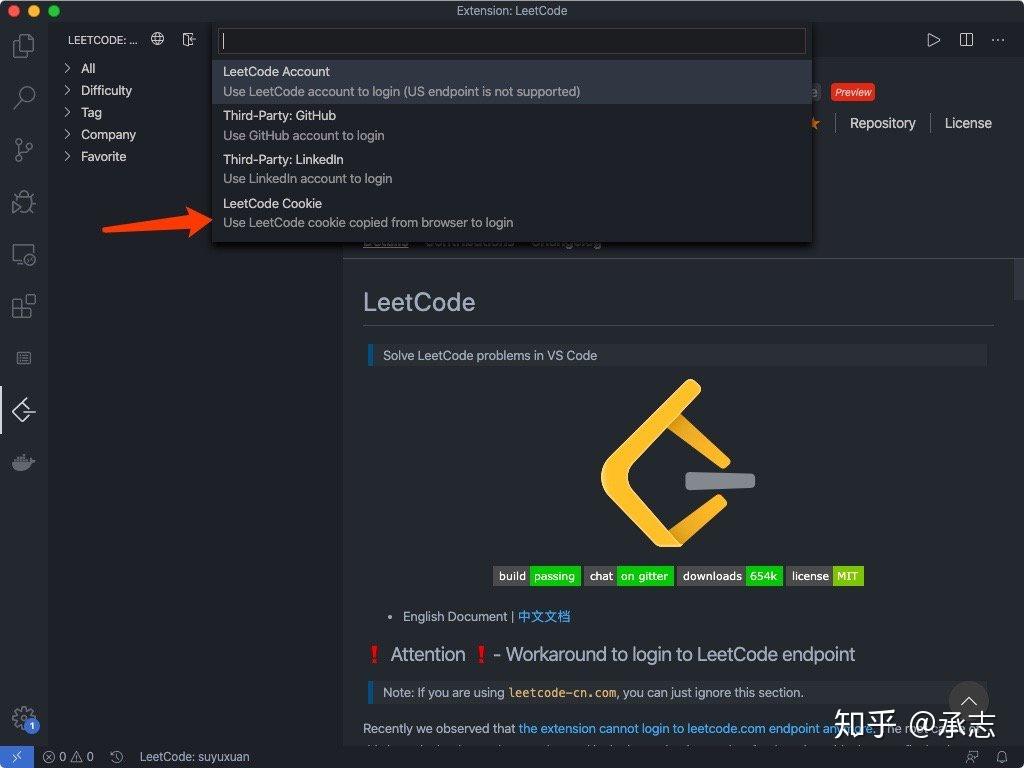Run the extension via the play icon
Screen dimensions: 1024x768
coord(933,39)
